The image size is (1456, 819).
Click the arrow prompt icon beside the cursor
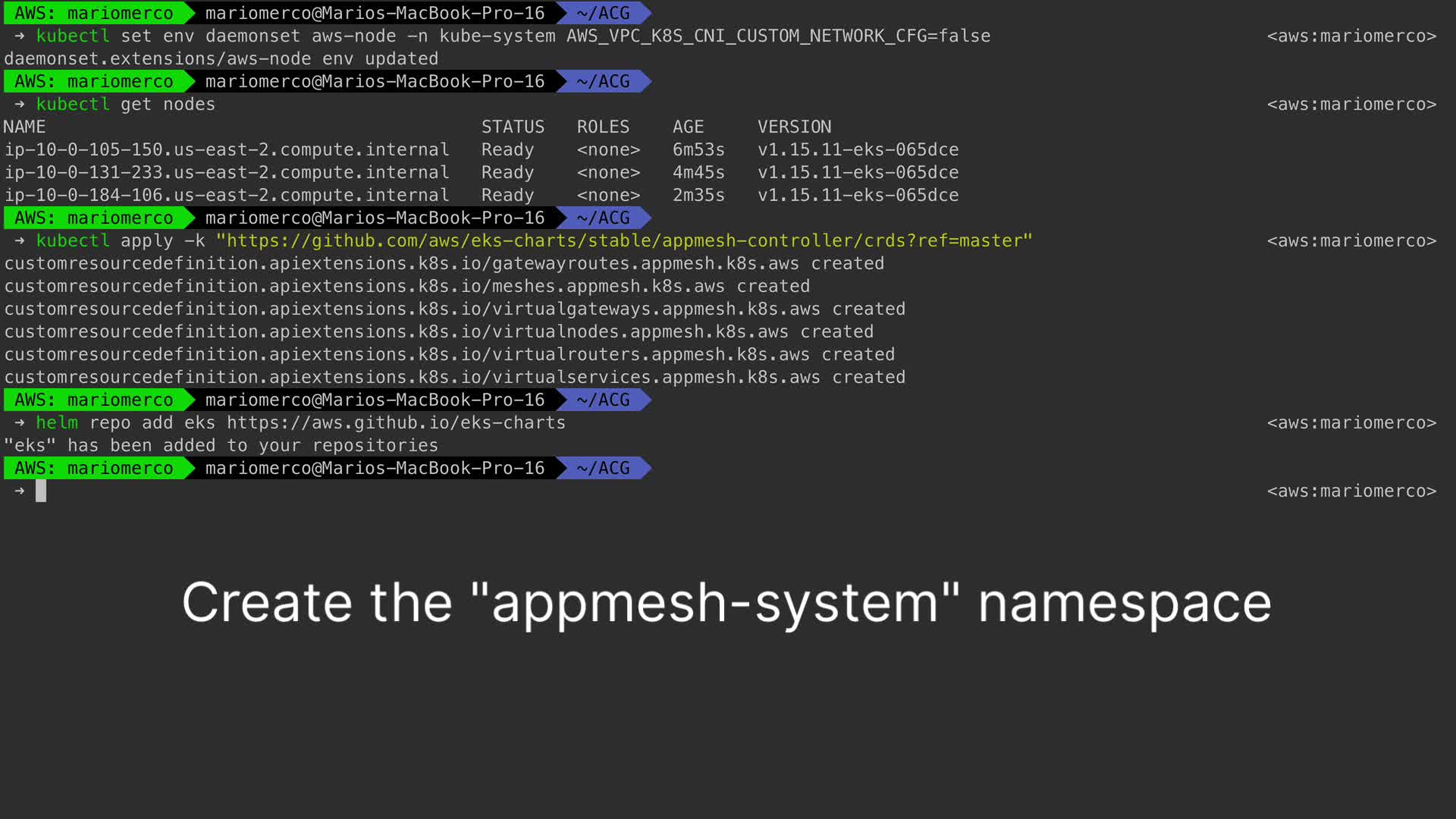tap(20, 491)
